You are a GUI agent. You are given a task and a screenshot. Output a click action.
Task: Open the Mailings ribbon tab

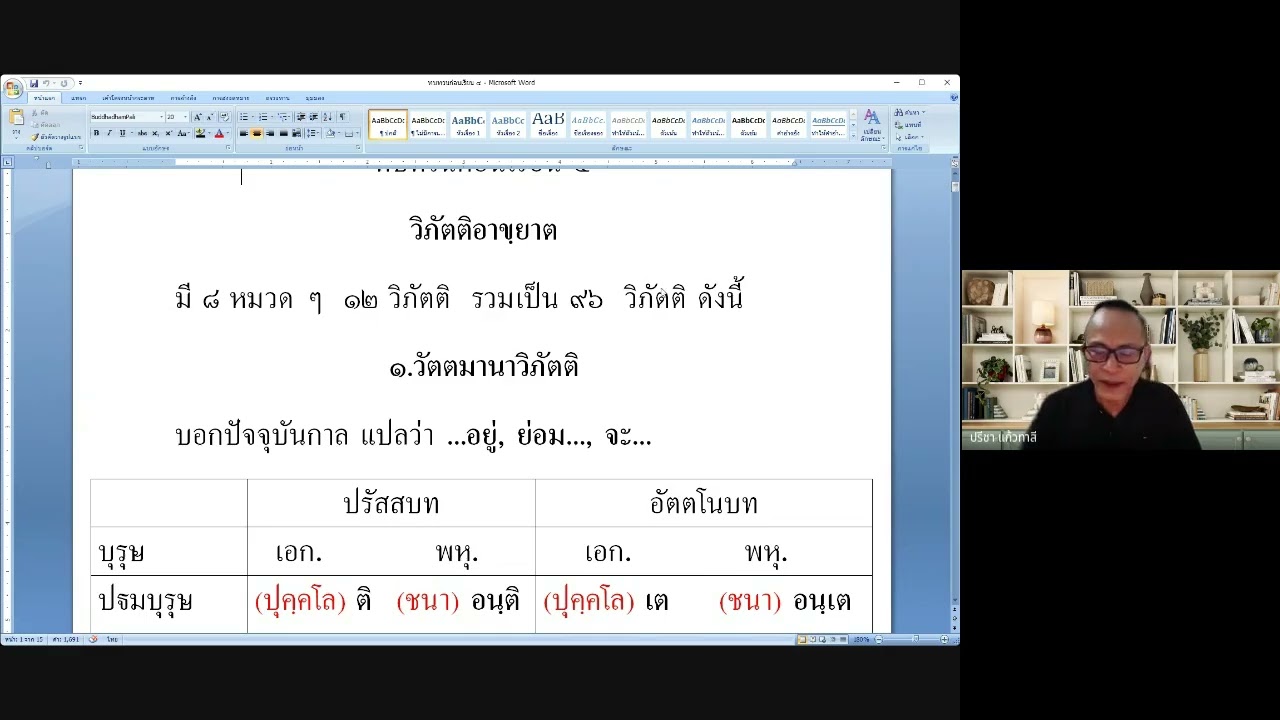[230, 98]
